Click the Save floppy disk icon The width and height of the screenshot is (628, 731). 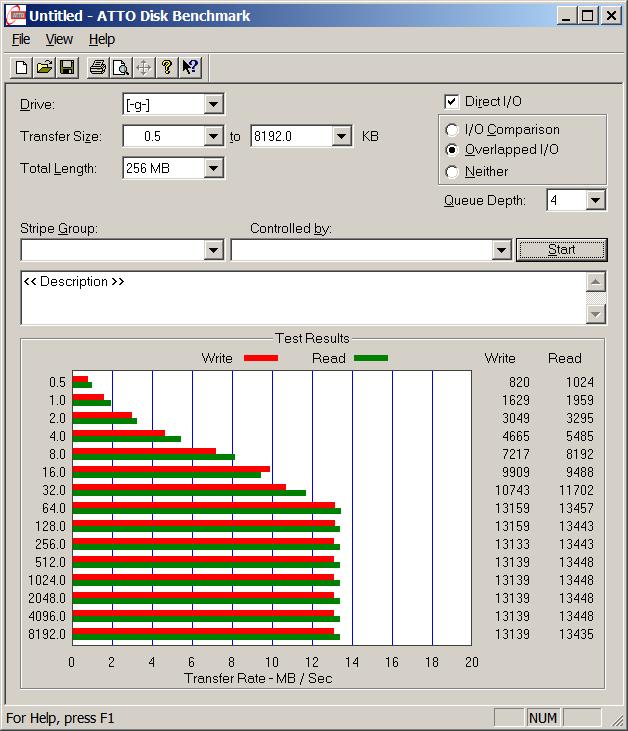pyautogui.click(x=67, y=68)
